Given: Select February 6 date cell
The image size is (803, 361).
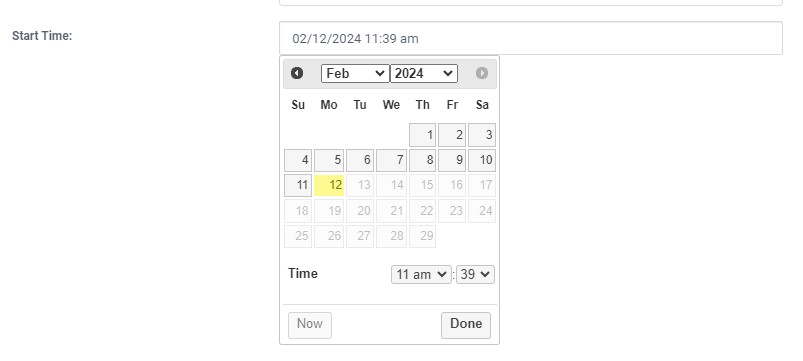Looking at the screenshot, I should tap(360, 160).
